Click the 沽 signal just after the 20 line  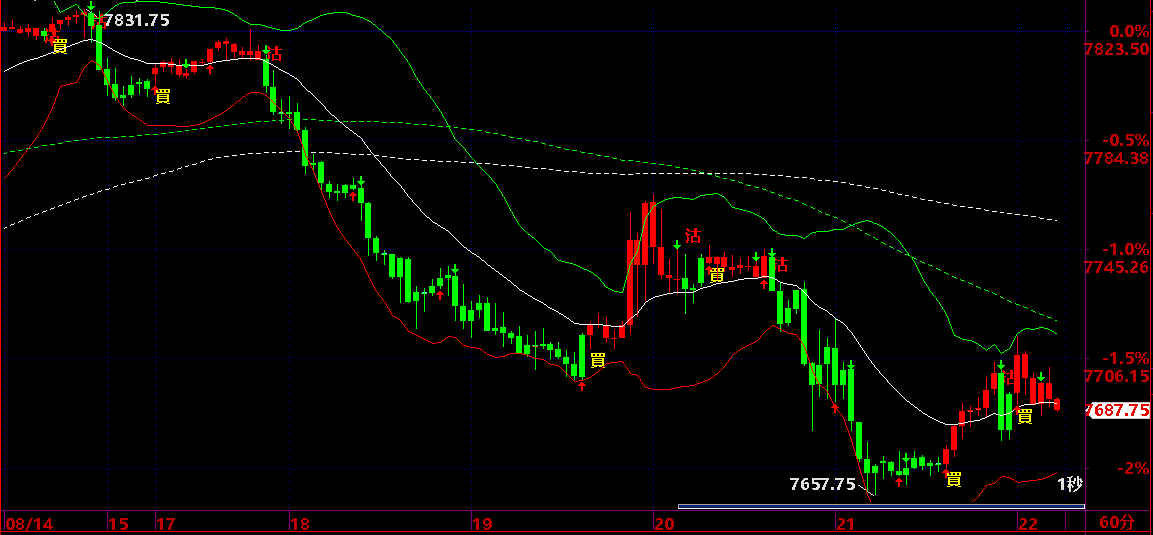point(693,236)
